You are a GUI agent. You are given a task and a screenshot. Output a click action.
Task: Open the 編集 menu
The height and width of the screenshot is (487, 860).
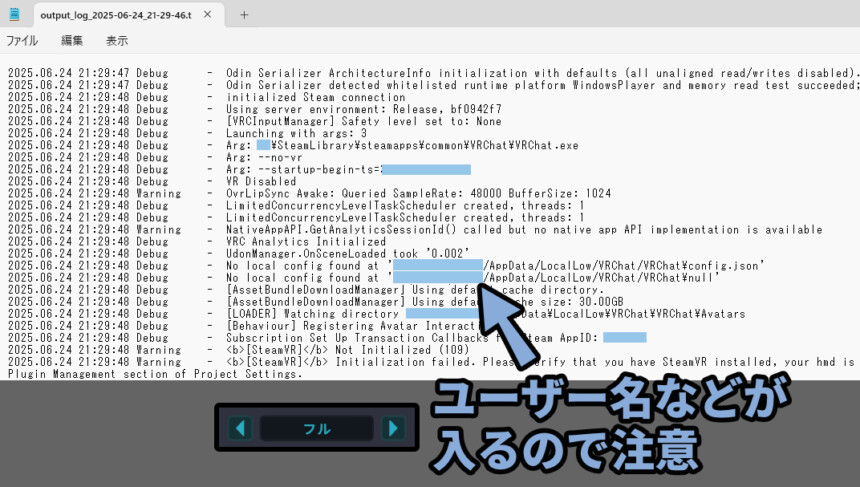72,41
